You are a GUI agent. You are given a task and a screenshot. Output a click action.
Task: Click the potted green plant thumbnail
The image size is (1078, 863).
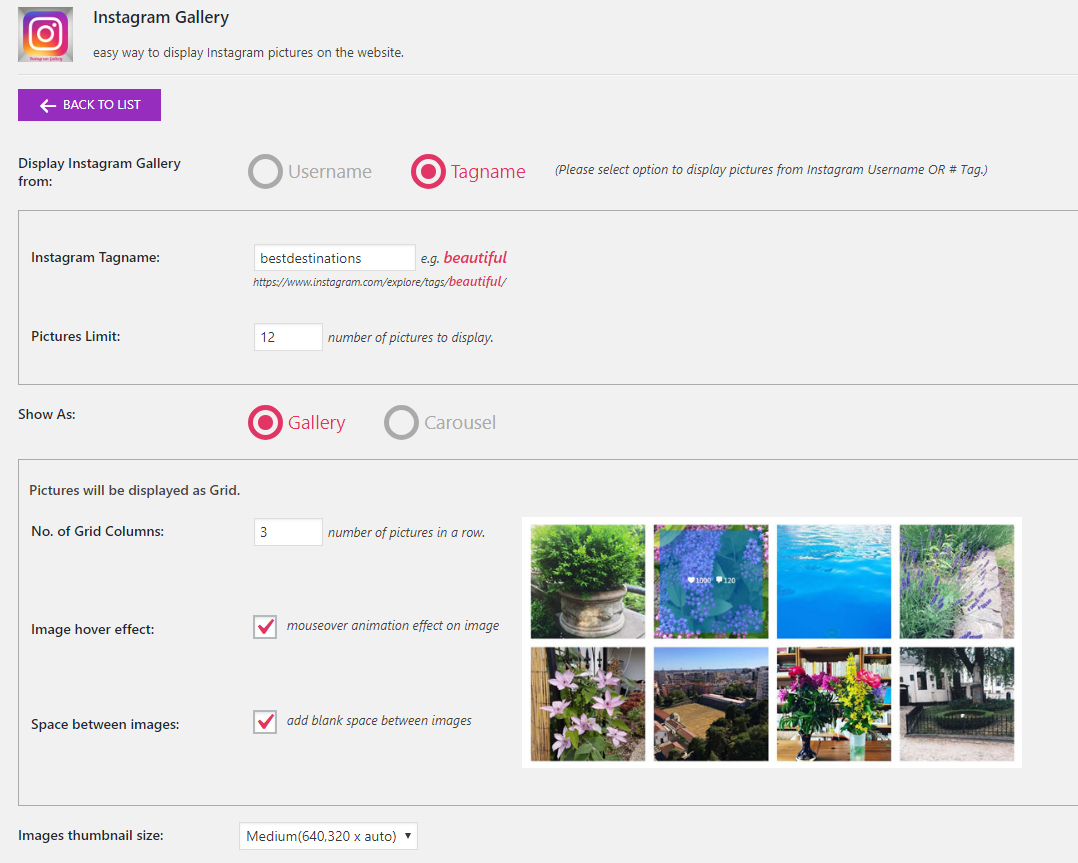[588, 582]
